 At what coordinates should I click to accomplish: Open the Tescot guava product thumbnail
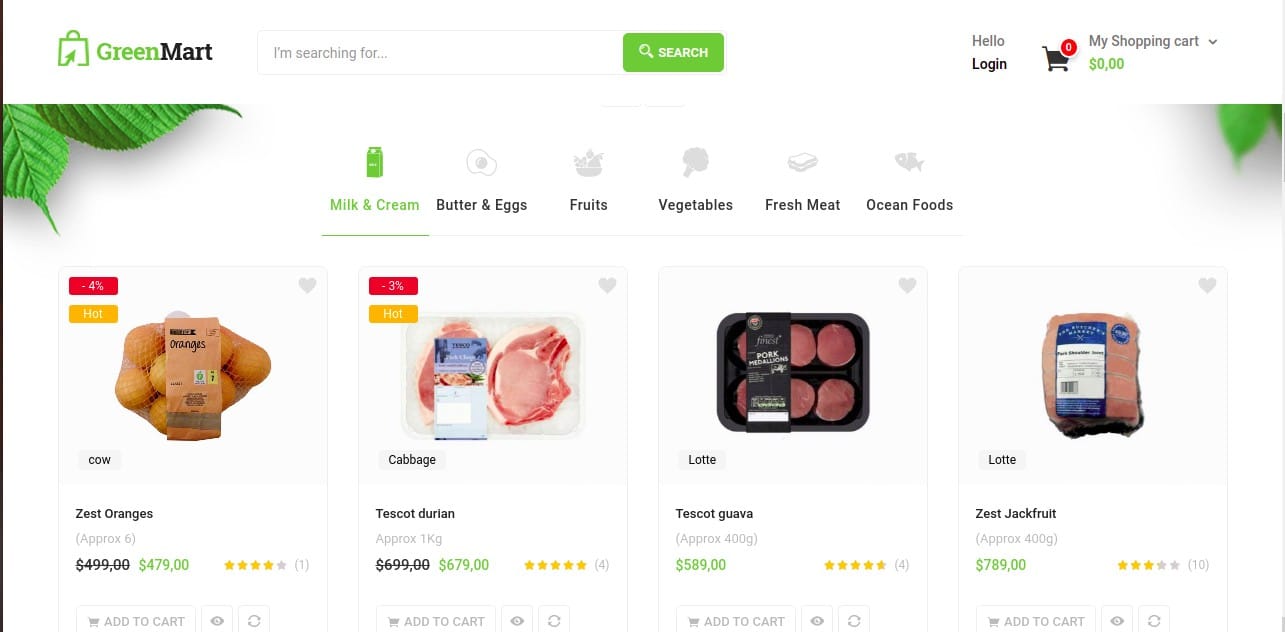[793, 372]
